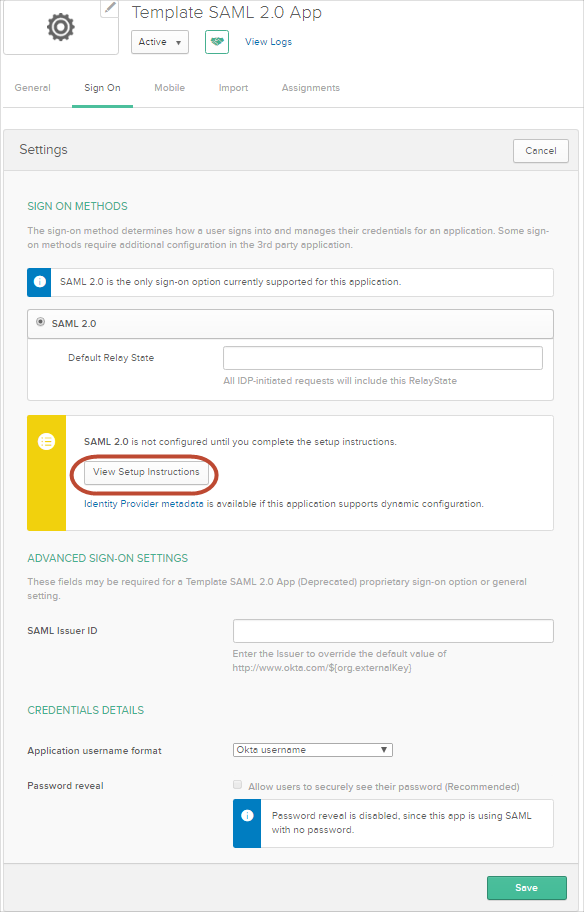Click the green Save button
Image resolution: width=584 pixels, height=912 pixels.
click(x=526, y=888)
